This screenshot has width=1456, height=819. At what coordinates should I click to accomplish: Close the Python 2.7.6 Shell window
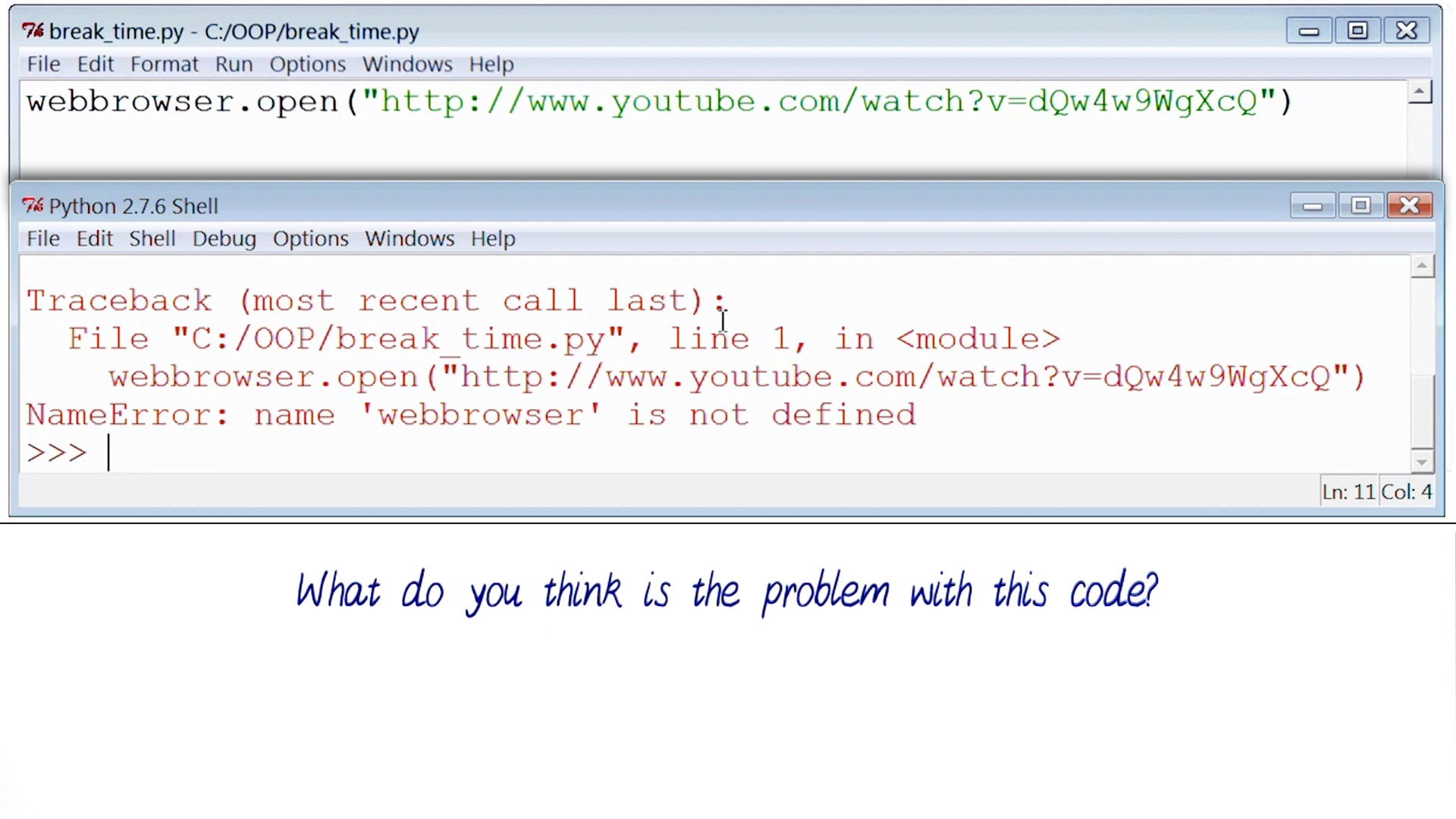tap(1409, 206)
